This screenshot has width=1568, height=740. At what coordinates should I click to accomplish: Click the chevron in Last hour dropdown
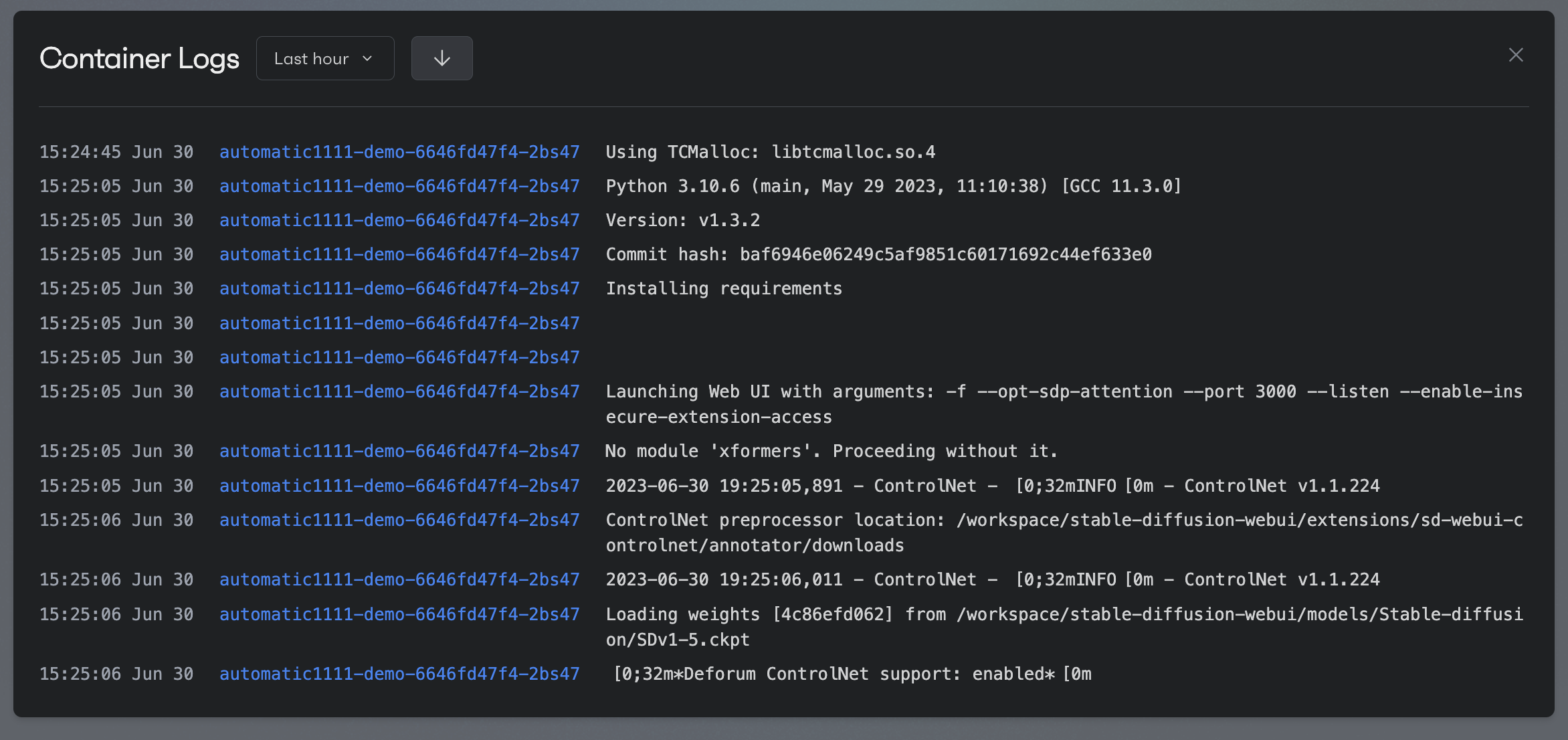tap(367, 59)
